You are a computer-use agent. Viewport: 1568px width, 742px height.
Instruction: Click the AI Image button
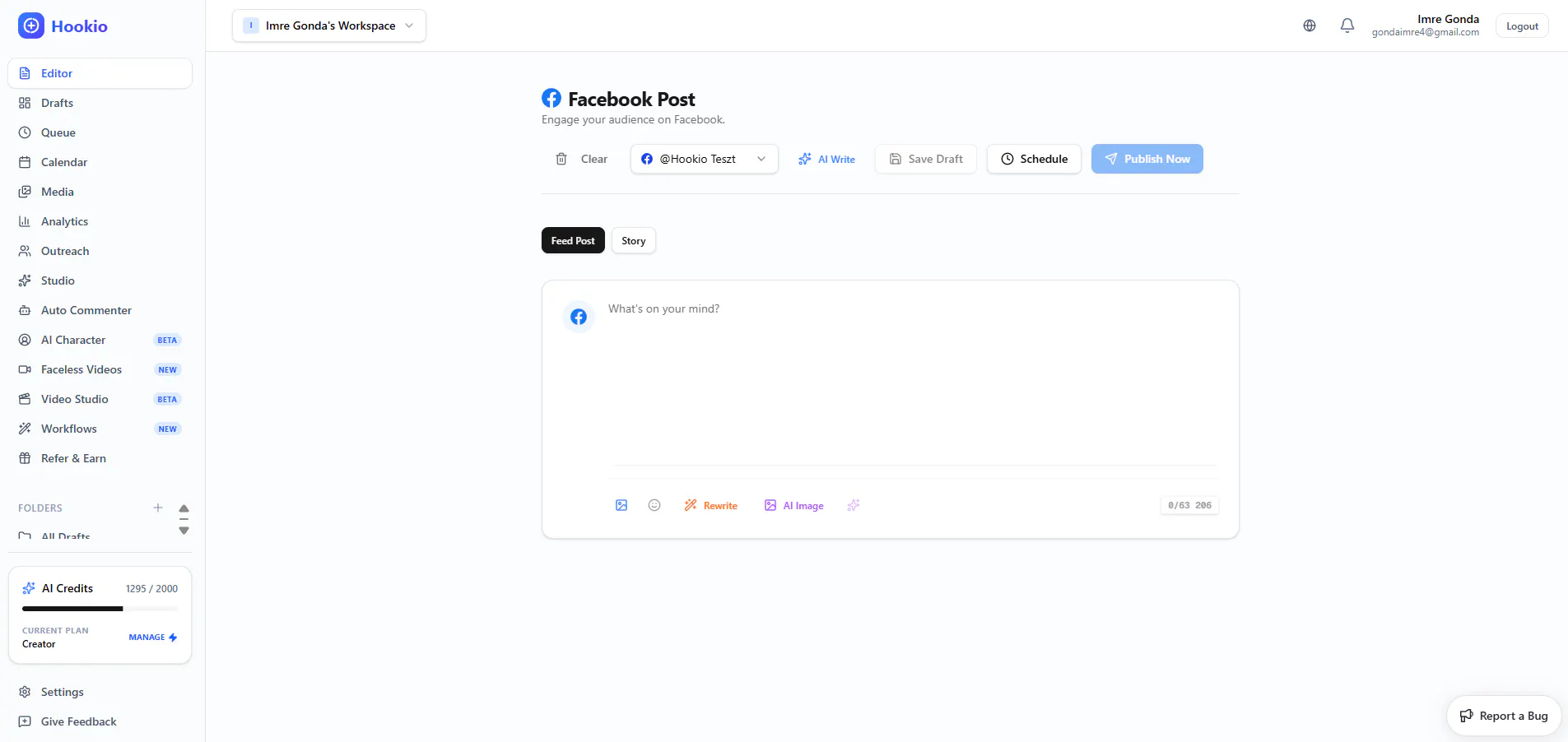click(x=794, y=505)
